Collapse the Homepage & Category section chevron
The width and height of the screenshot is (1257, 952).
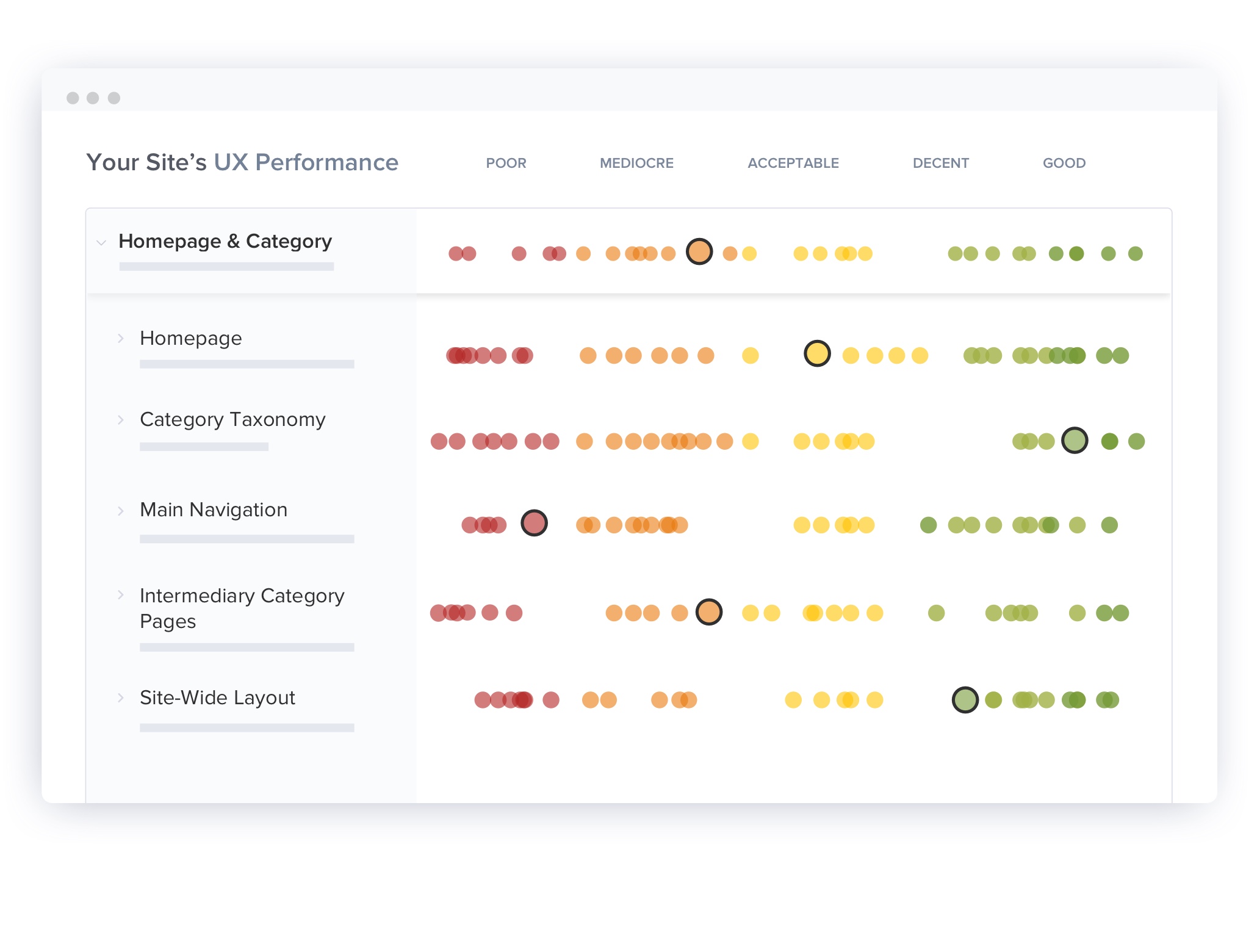(x=101, y=243)
